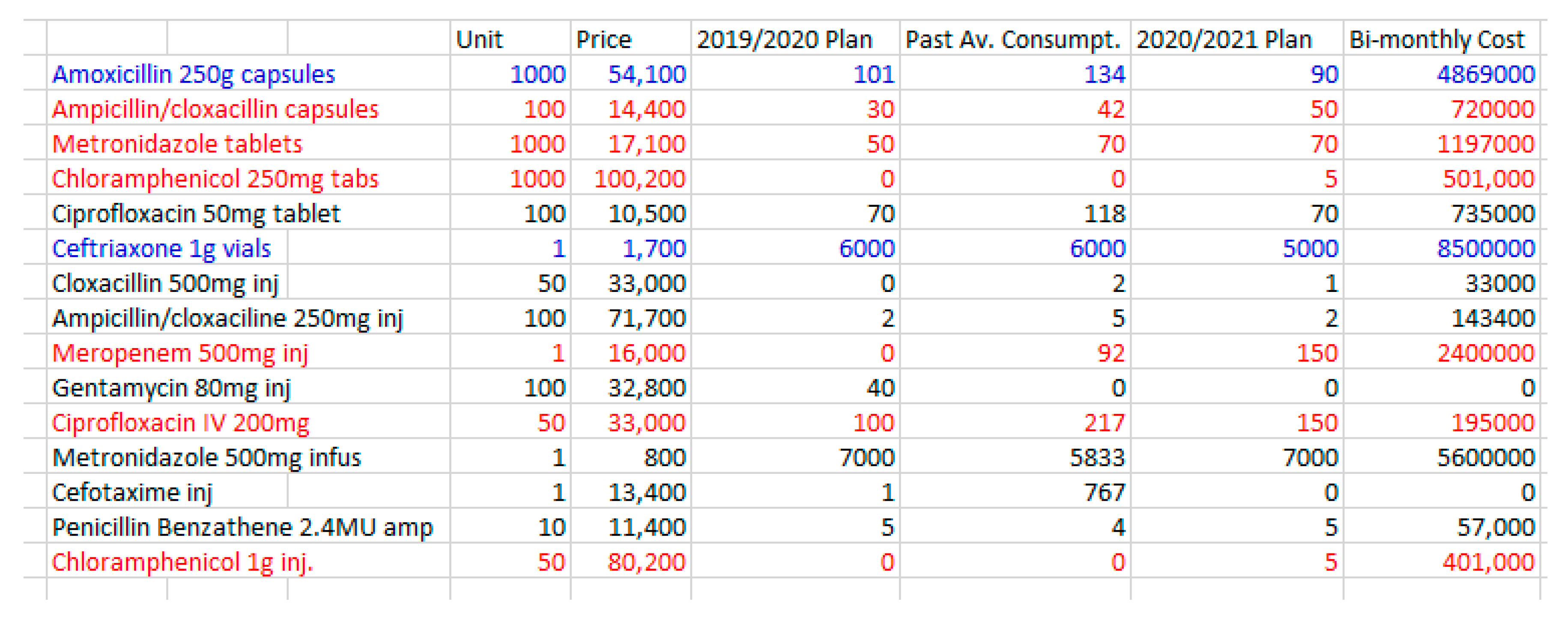Select Metronidazole 500mg infus past consumption 5833

[1097, 458]
